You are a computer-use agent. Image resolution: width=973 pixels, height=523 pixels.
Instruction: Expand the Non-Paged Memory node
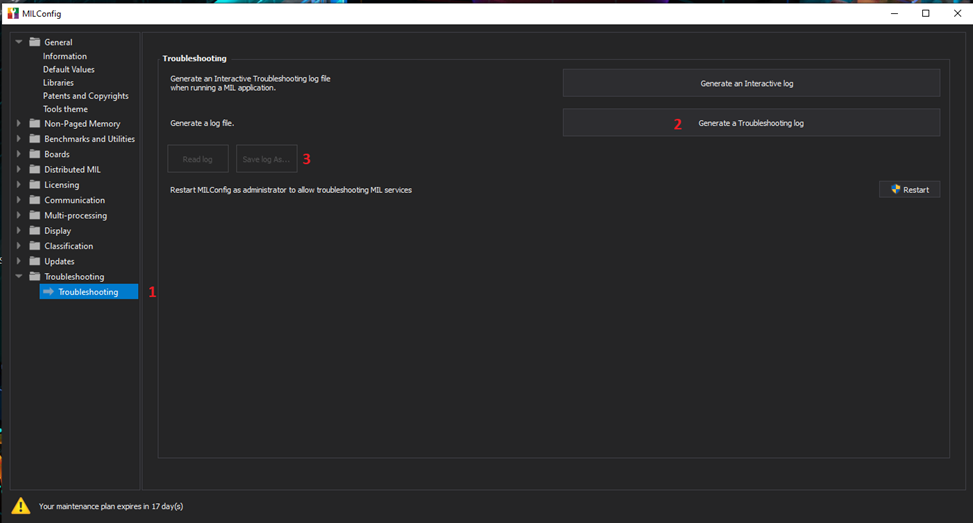pos(19,123)
